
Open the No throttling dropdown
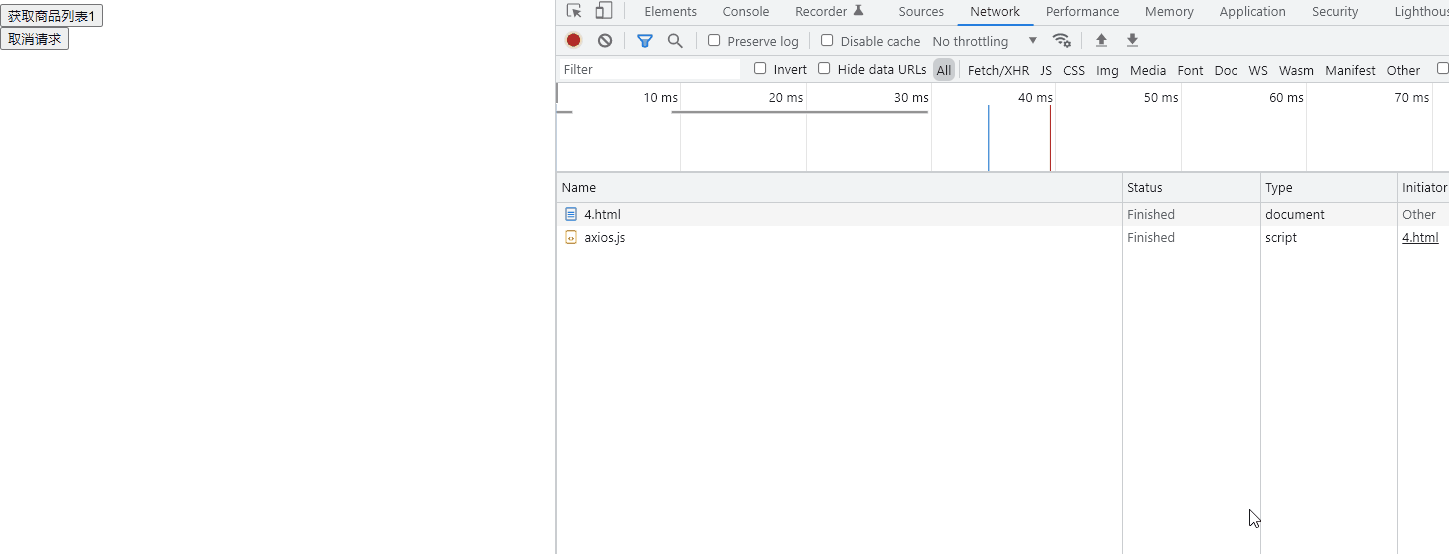[x=985, y=41]
